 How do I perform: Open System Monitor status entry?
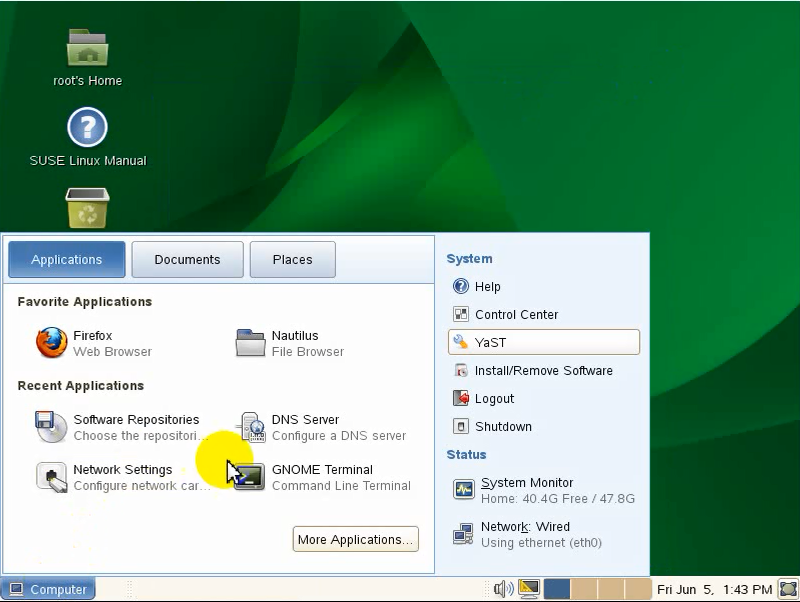(x=543, y=490)
